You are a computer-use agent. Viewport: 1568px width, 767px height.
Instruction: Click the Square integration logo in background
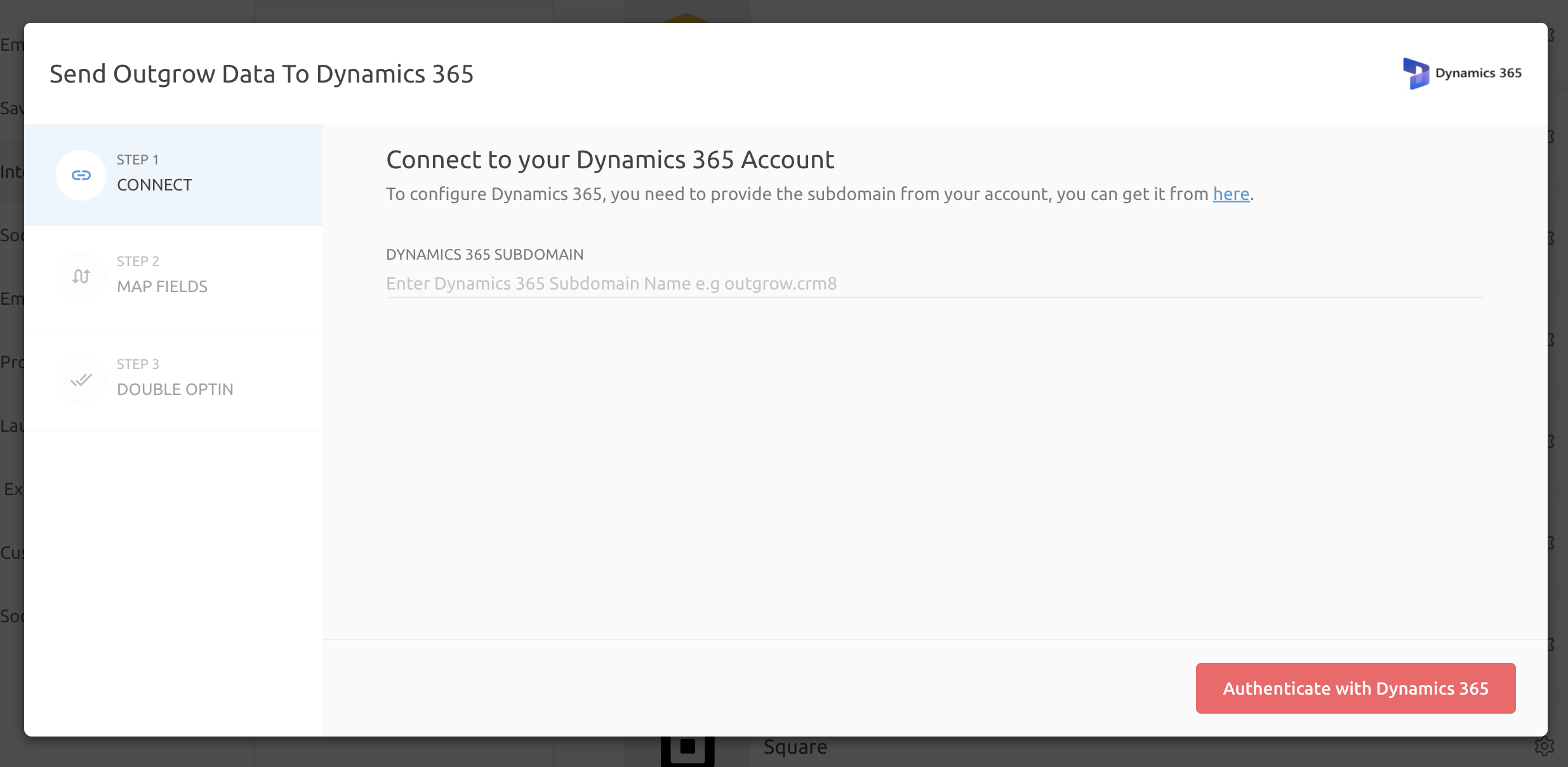688,750
